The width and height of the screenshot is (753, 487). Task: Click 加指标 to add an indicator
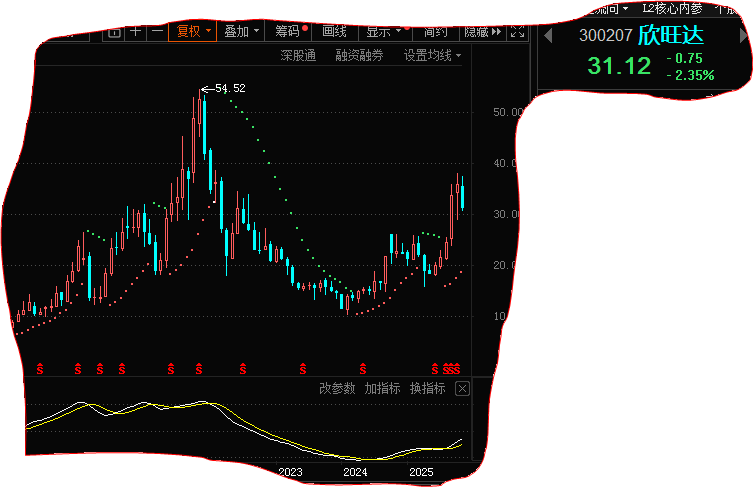tap(382, 388)
